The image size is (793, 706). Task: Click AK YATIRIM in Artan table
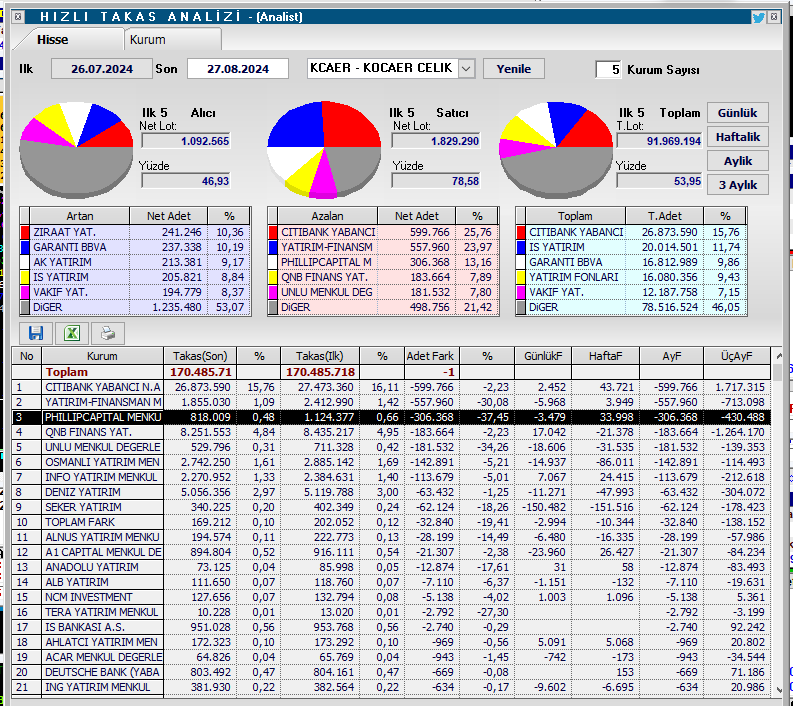pyautogui.click(x=62, y=262)
